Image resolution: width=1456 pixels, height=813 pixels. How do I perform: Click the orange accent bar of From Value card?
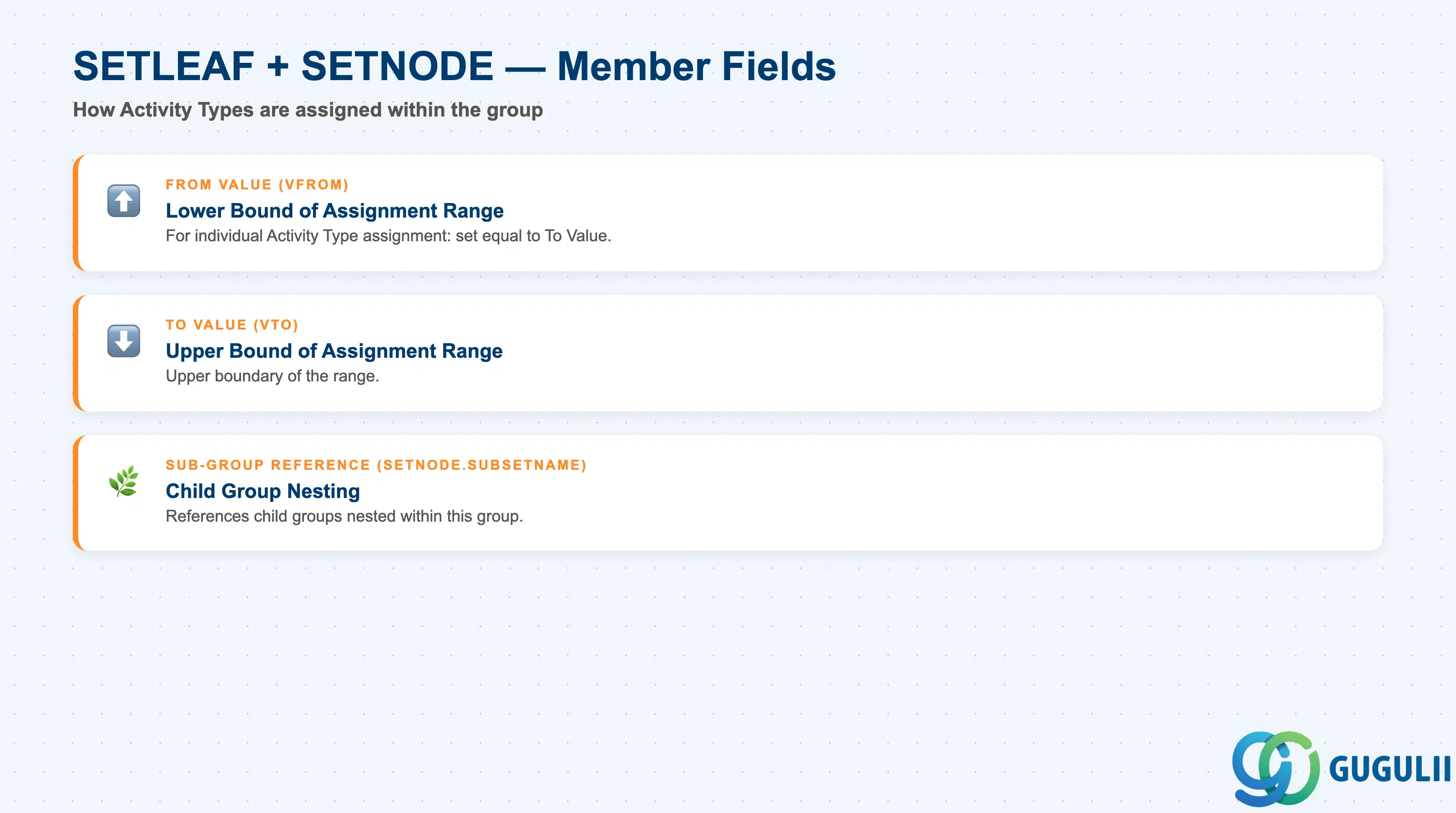[x=76, y=213]
